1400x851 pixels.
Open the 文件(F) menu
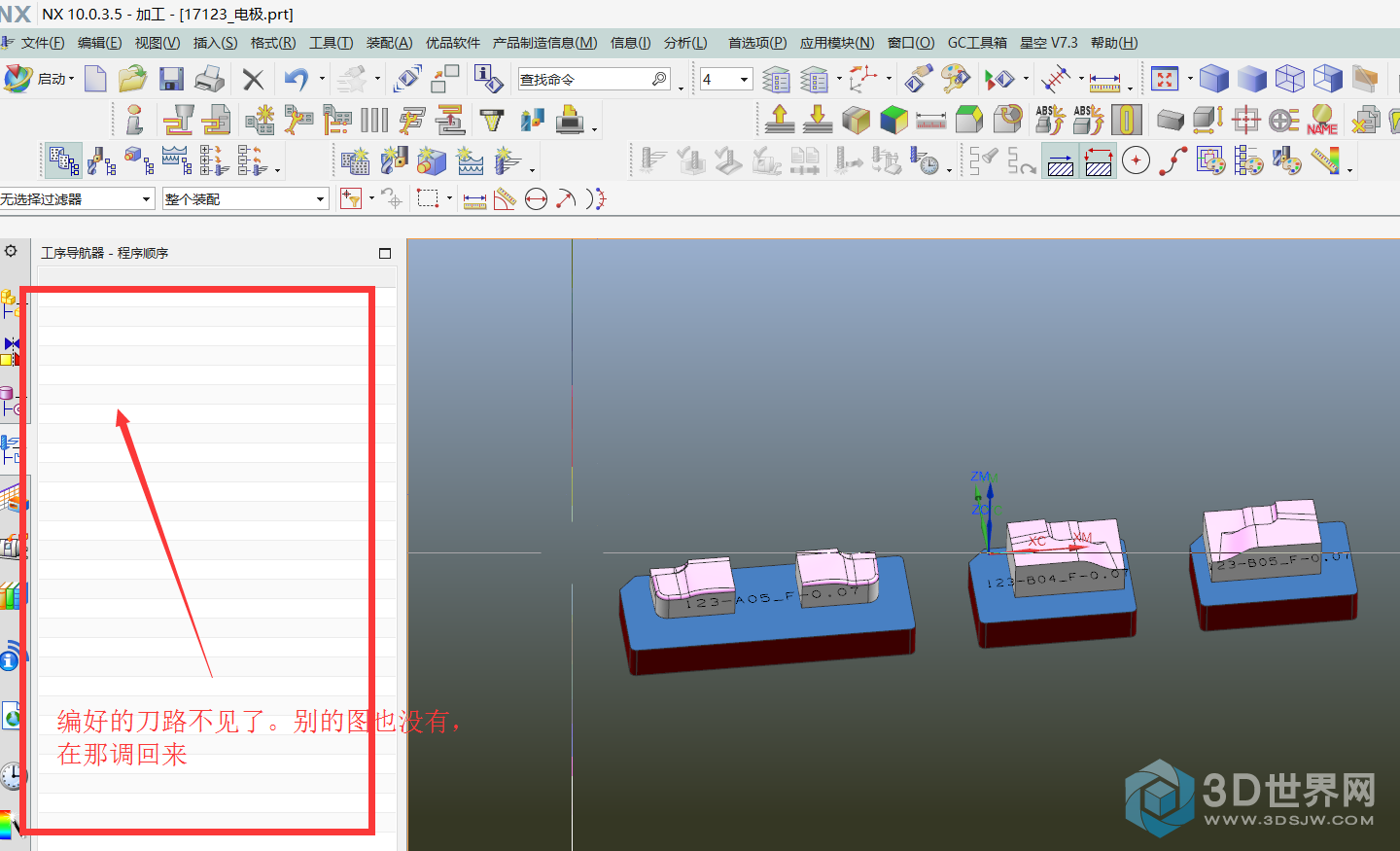point(43,43)
